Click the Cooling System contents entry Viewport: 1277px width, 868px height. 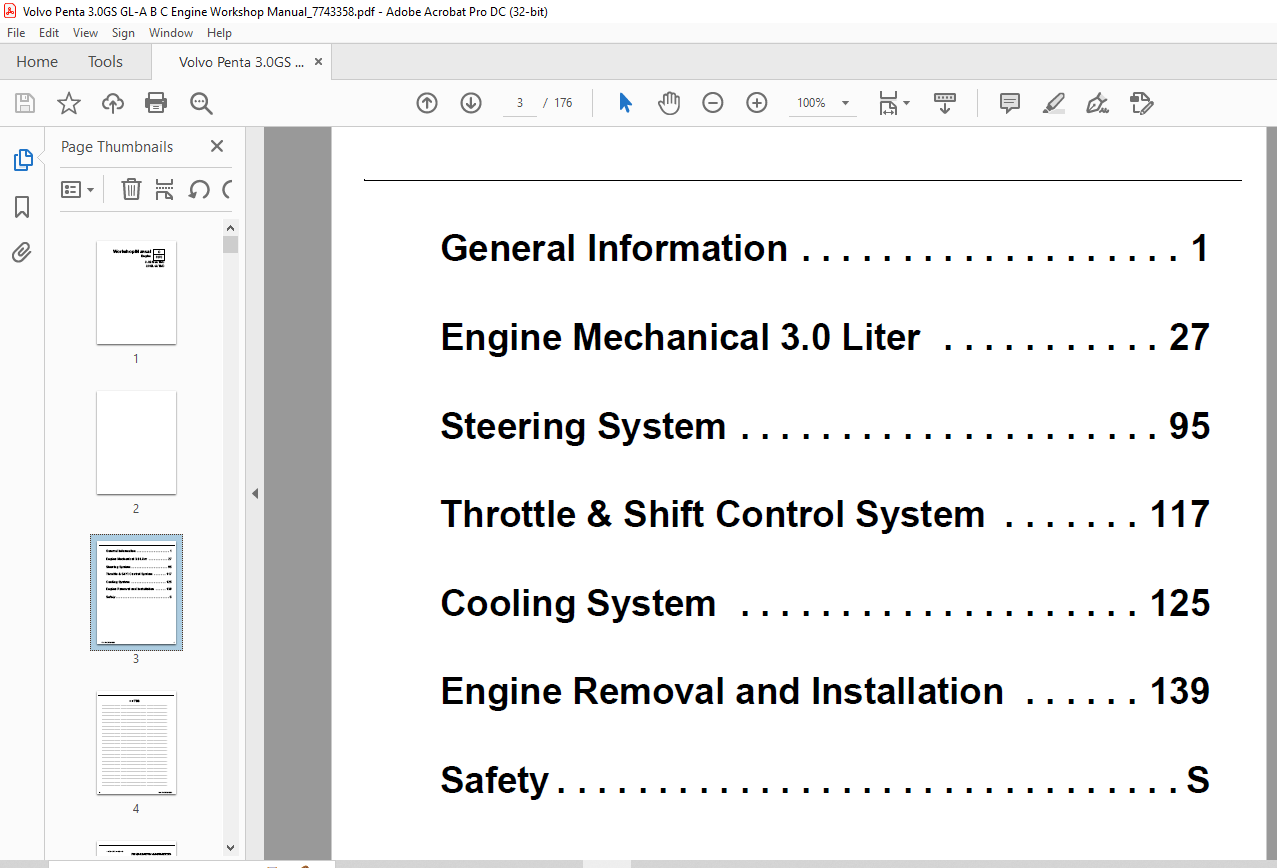[x=825, y=603]
